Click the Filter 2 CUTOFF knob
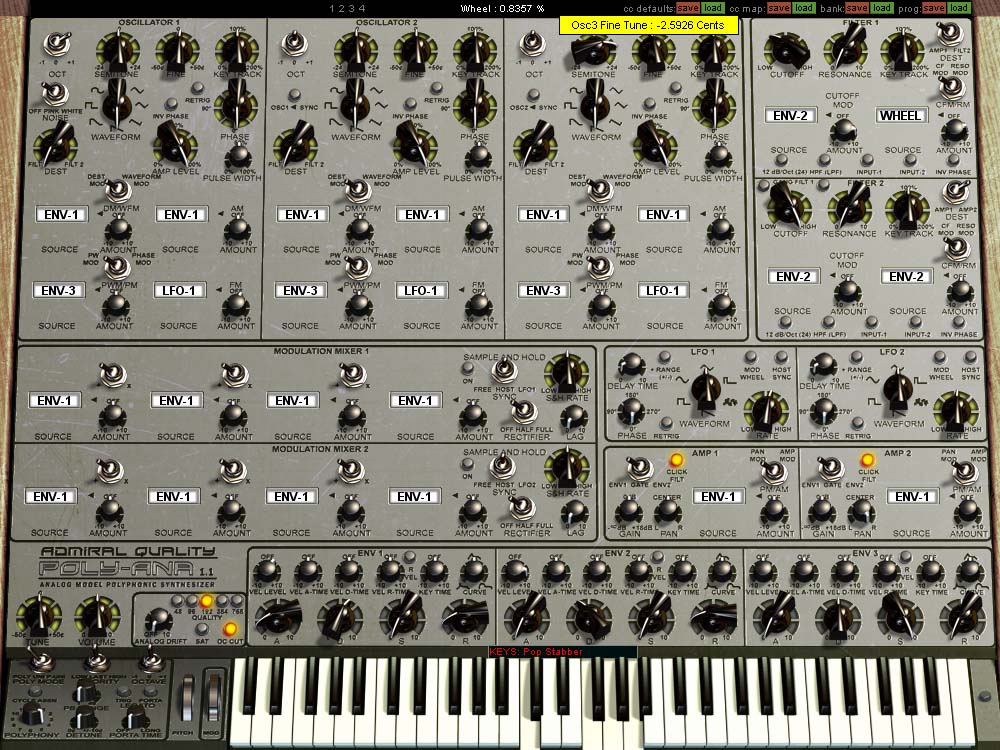This screenshot has height=750, width=1000. click(x=790, y=208)
